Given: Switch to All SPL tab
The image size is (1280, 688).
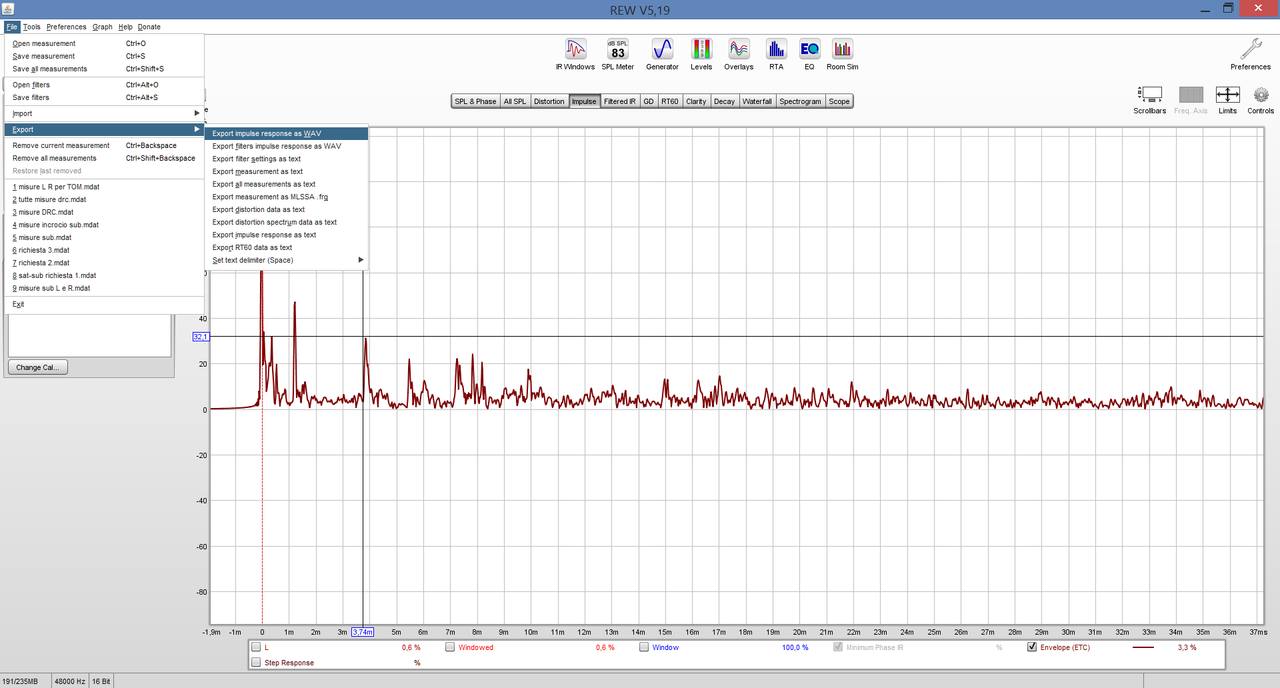Looking at the screenshot, I should [515, 101].
